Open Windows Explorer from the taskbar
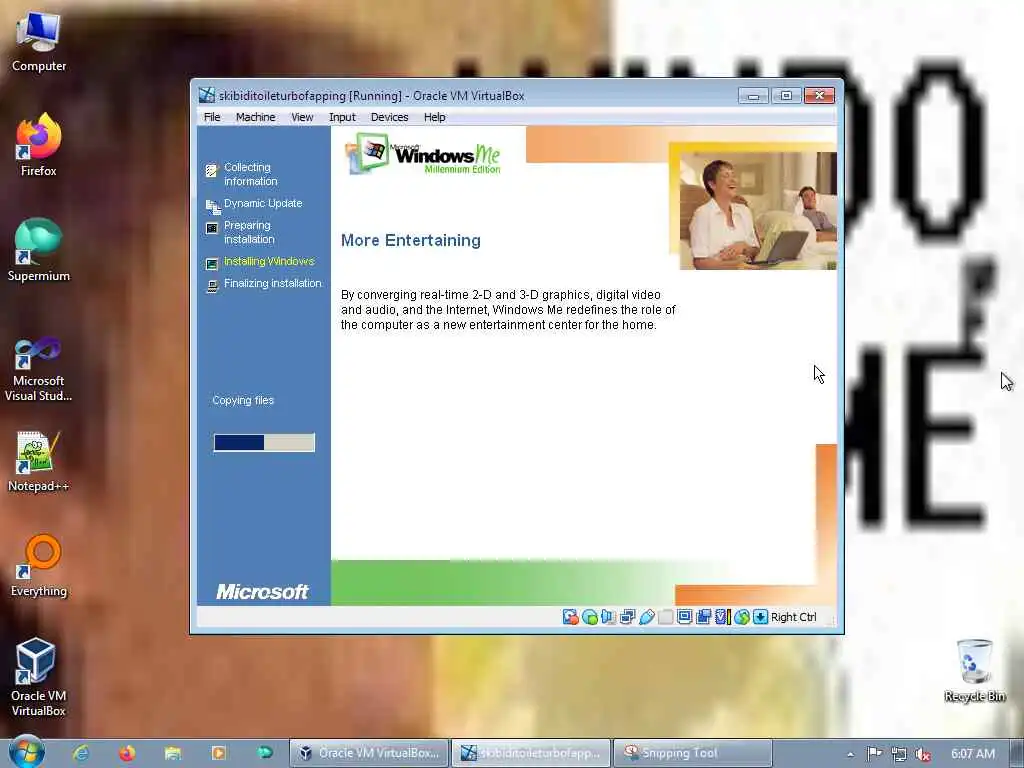 172,753
